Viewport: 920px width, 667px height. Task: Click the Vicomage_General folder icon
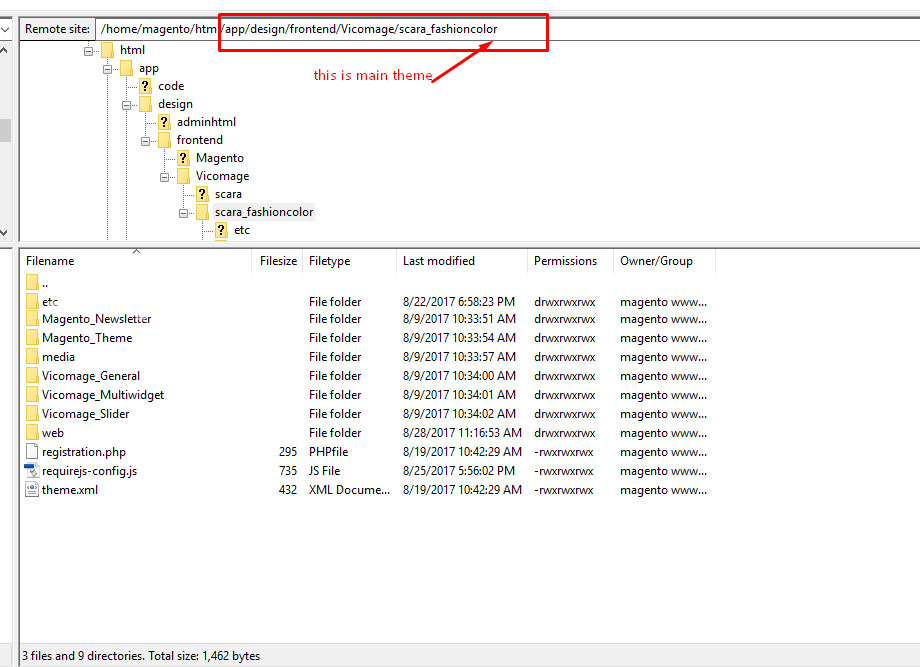(32, 376)
